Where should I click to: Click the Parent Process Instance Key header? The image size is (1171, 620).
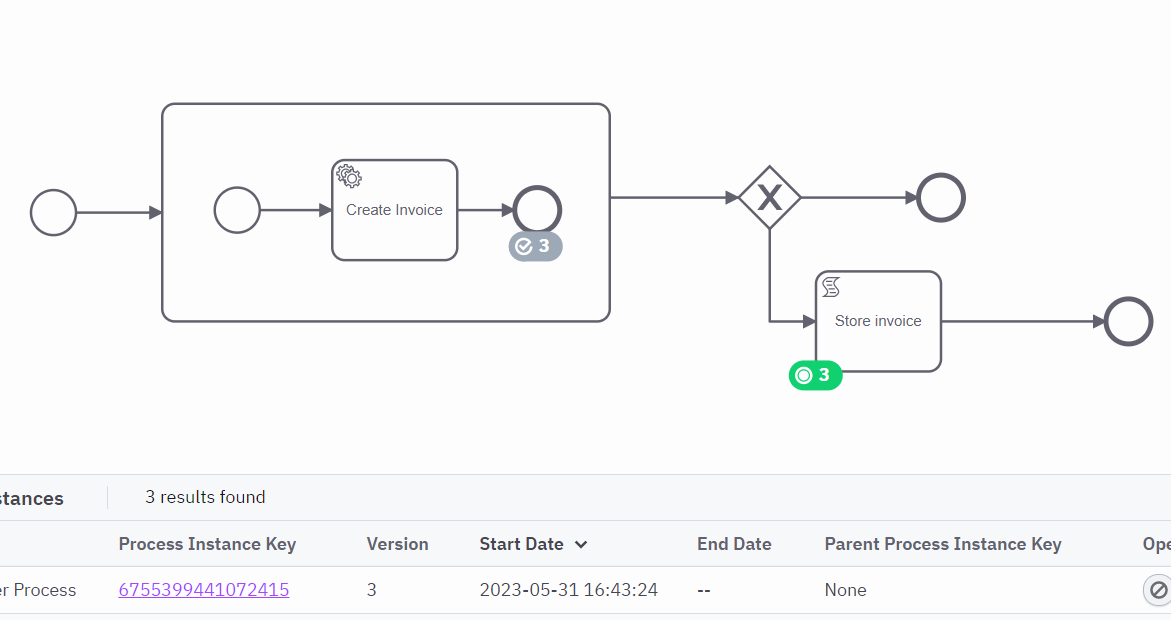click(942, 544)
